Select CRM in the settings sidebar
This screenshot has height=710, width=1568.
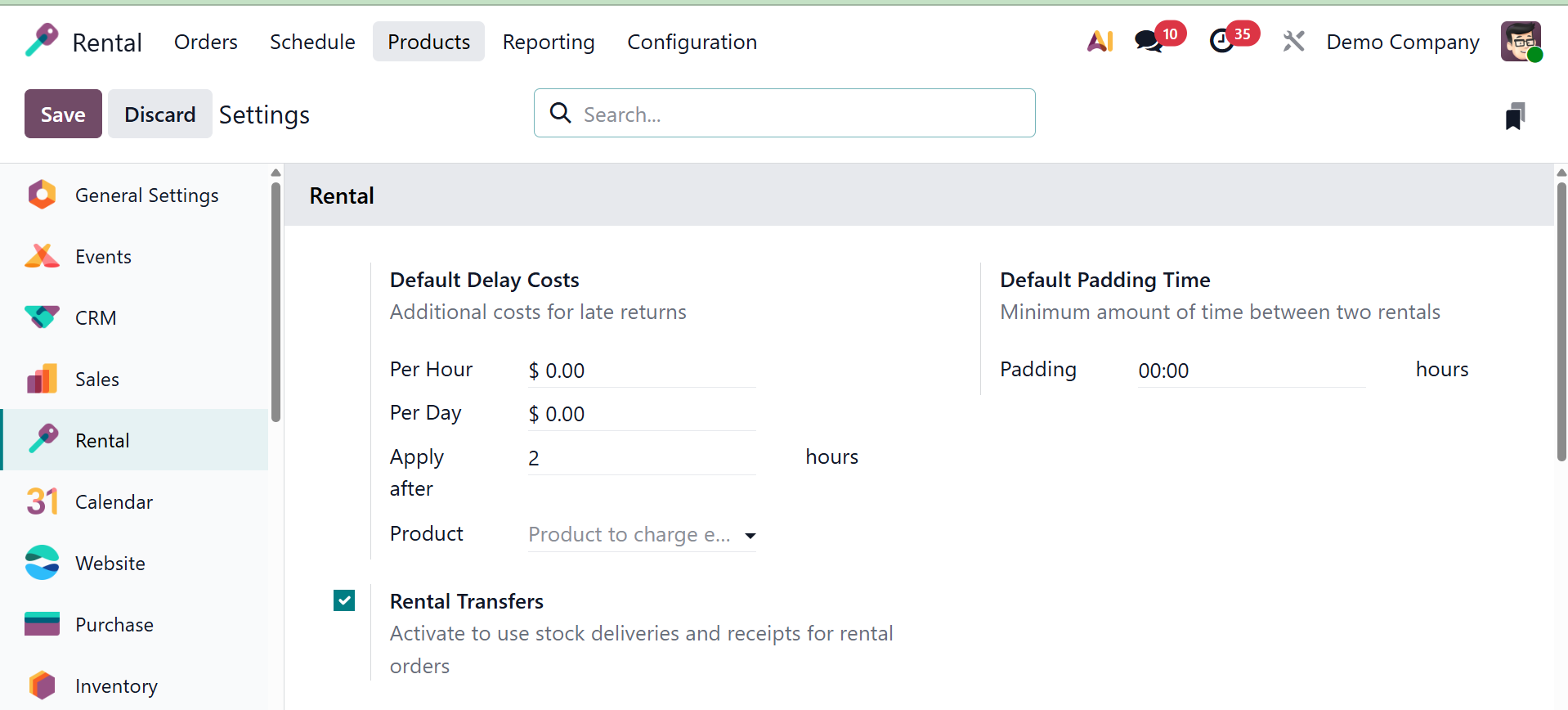pyautogui.click(x=96, y=318)
